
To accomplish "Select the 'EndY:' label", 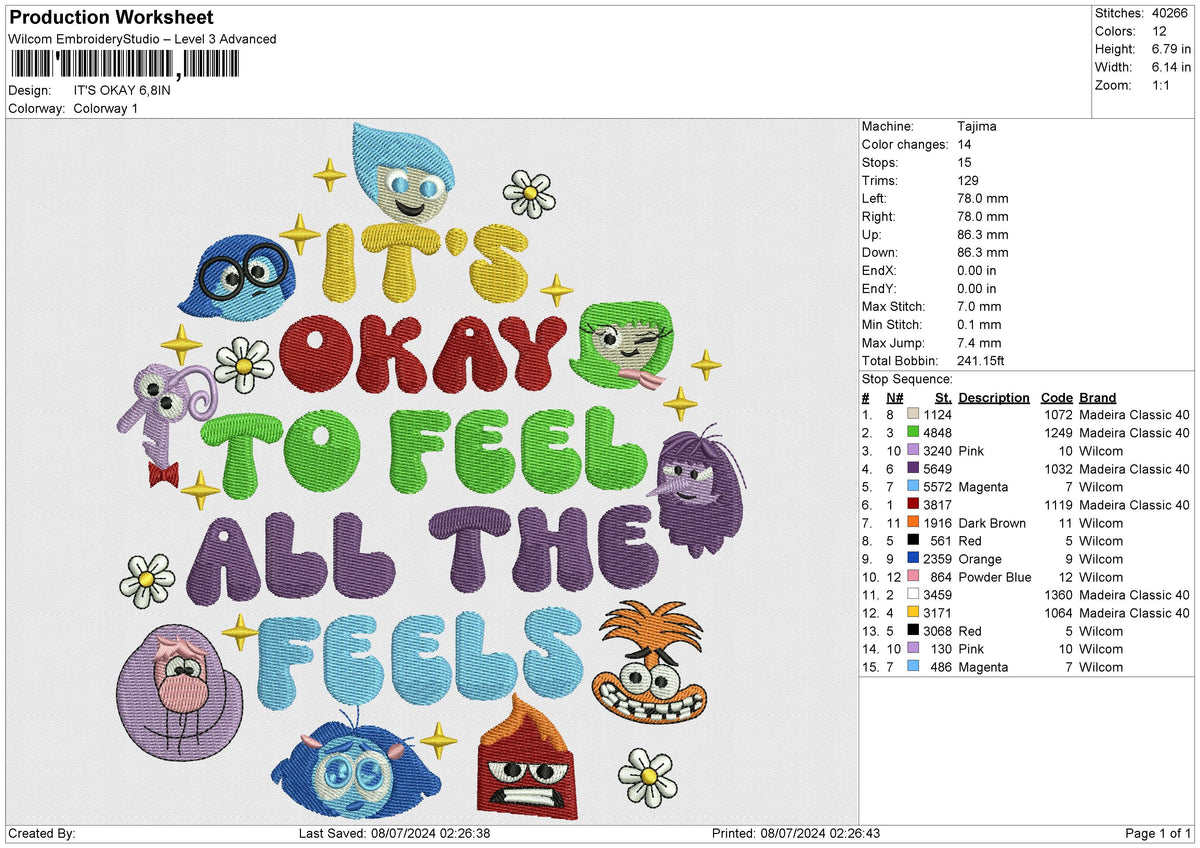I will click(x=879, y=289).
